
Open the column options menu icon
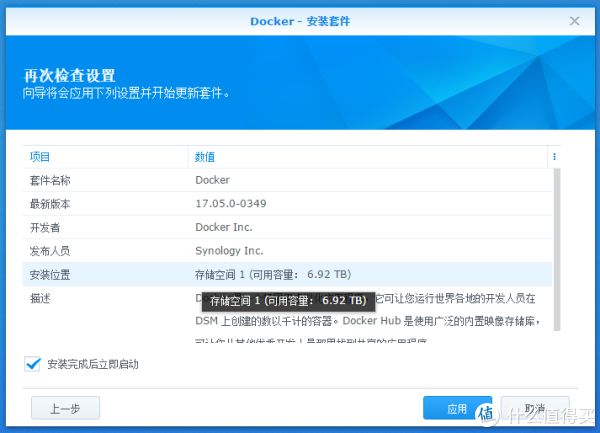[x=553, y=157]
